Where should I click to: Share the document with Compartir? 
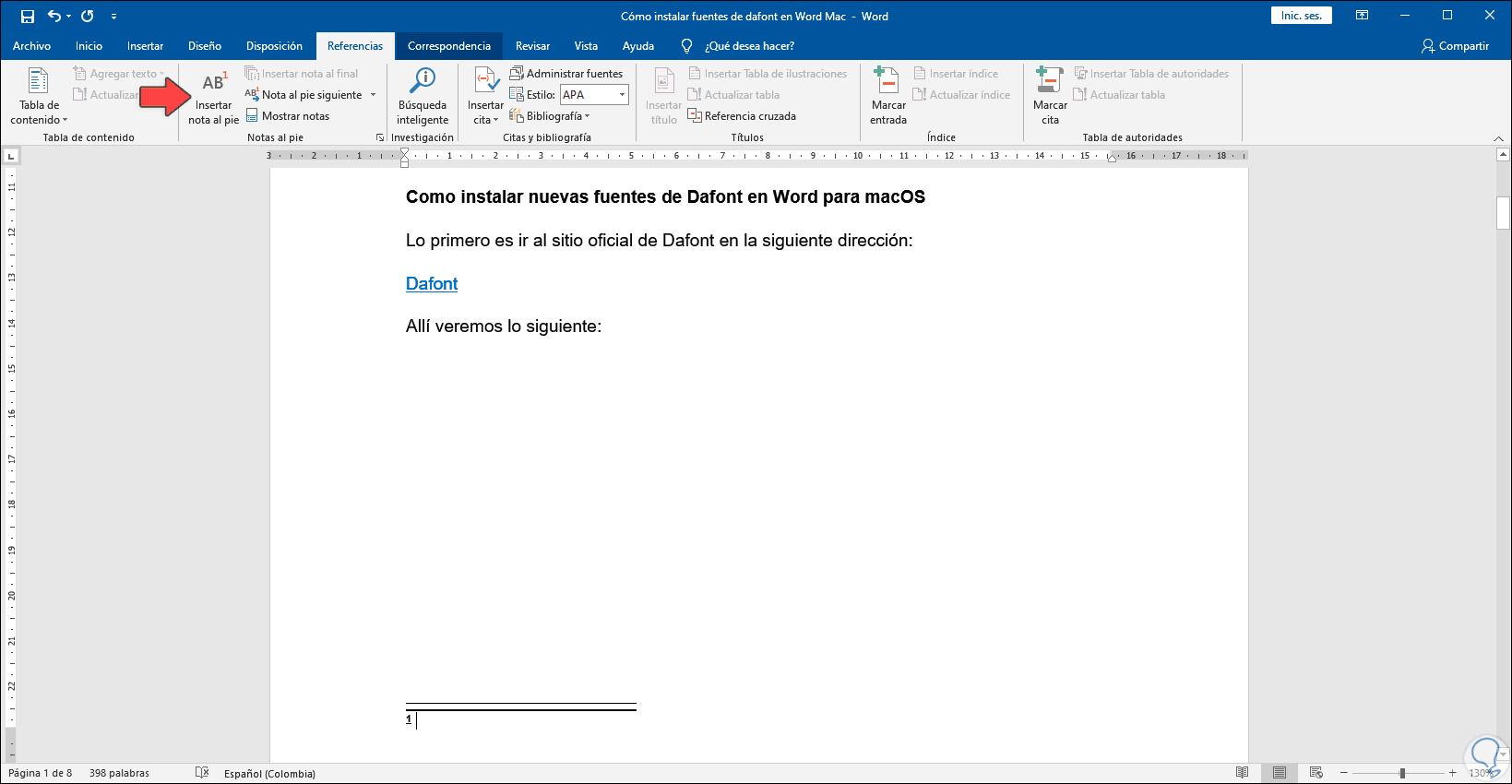[1456, 46]
